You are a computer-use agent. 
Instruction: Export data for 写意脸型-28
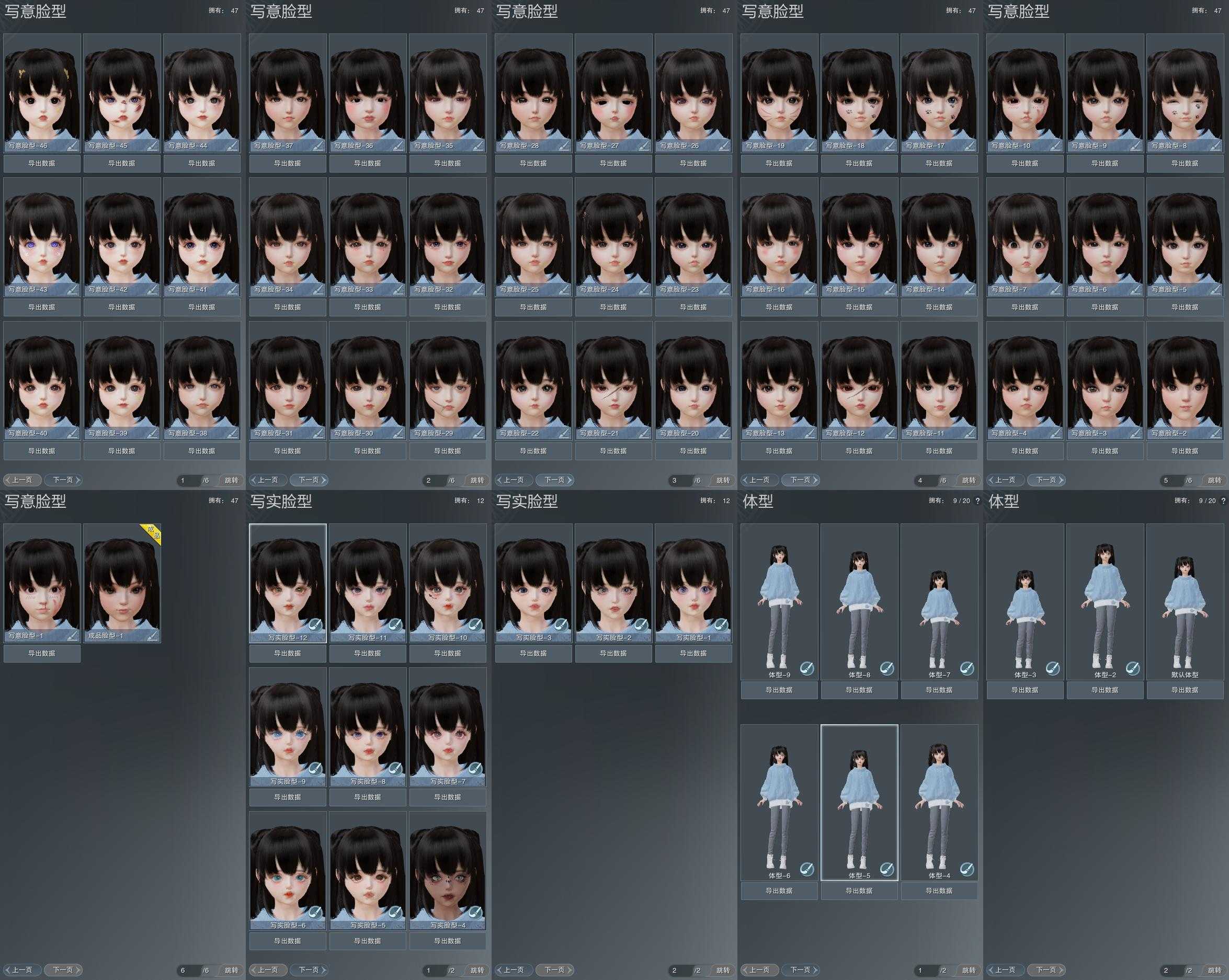[533, 164]
